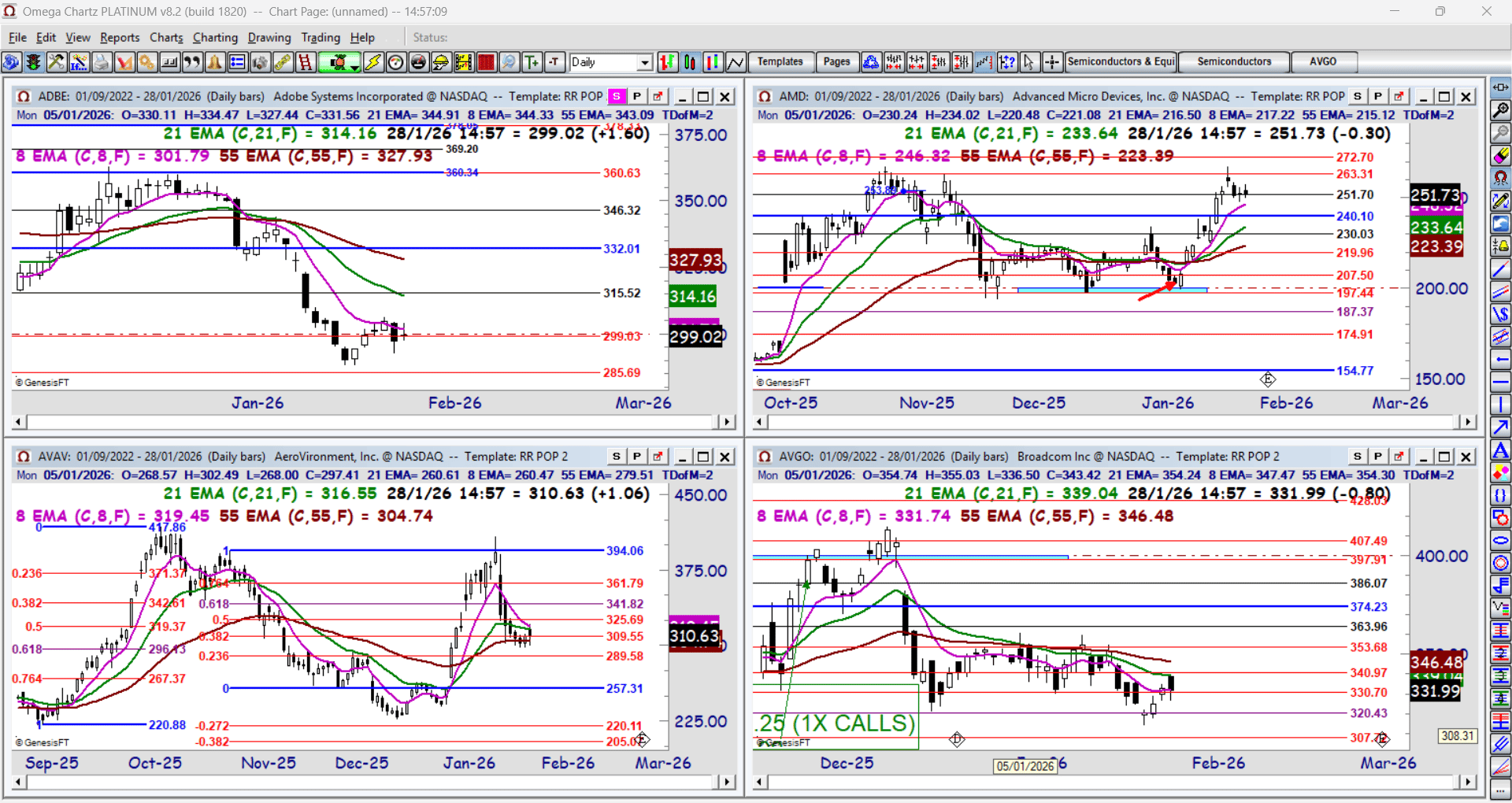Click the chain link toolbar icon

(283, 62)
